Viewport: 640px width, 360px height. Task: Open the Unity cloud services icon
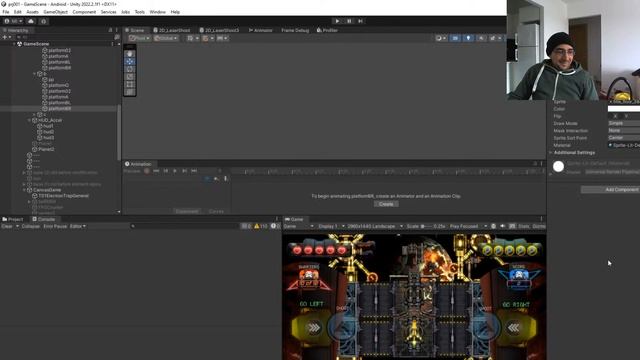point(31,21)
